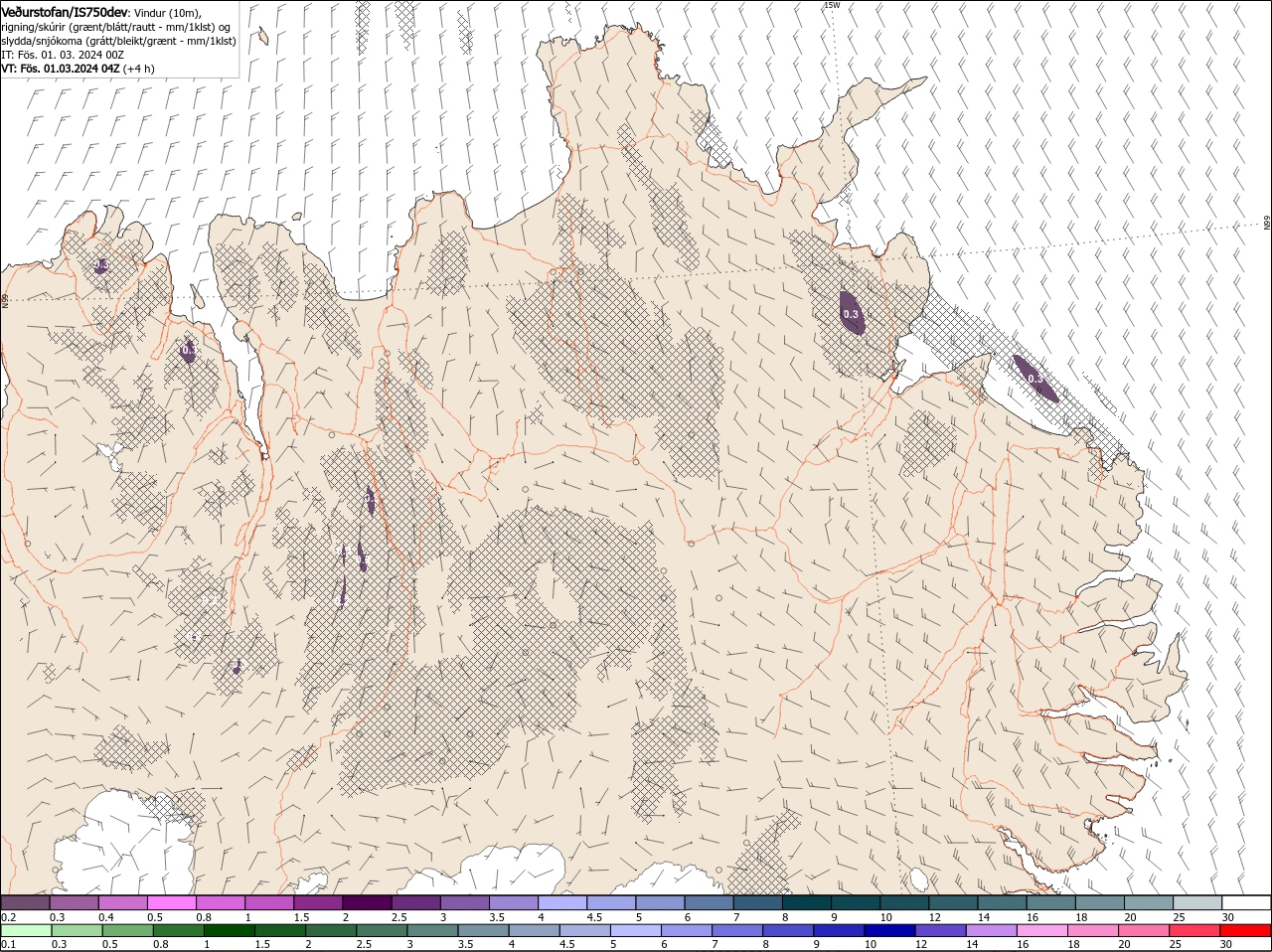Click the '4.5' value label in upper legend
Image resolution: width=1272 pixels, height=952 pixels.
coord(593,916)
